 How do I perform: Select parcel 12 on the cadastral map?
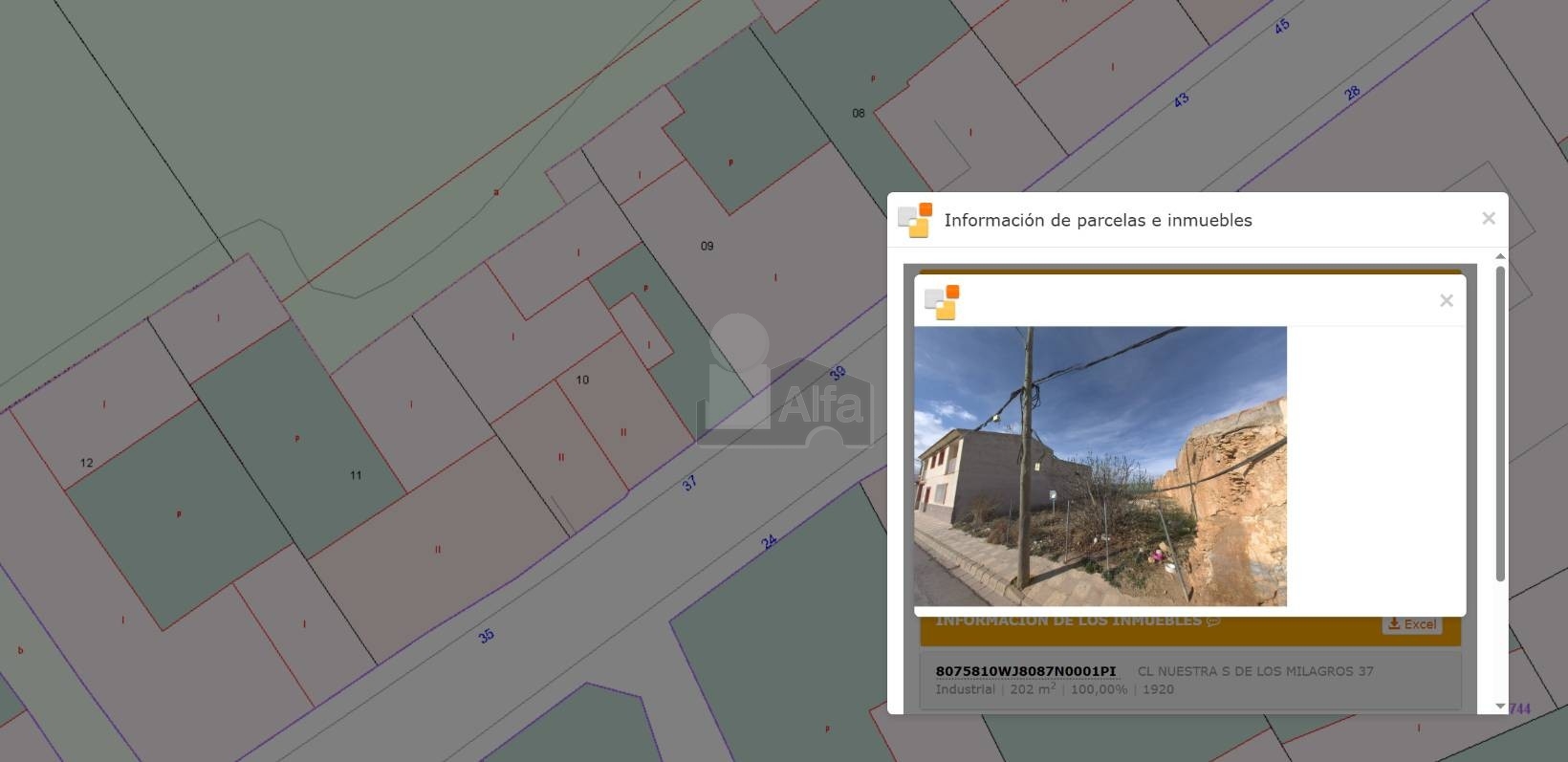pos(87,463)
